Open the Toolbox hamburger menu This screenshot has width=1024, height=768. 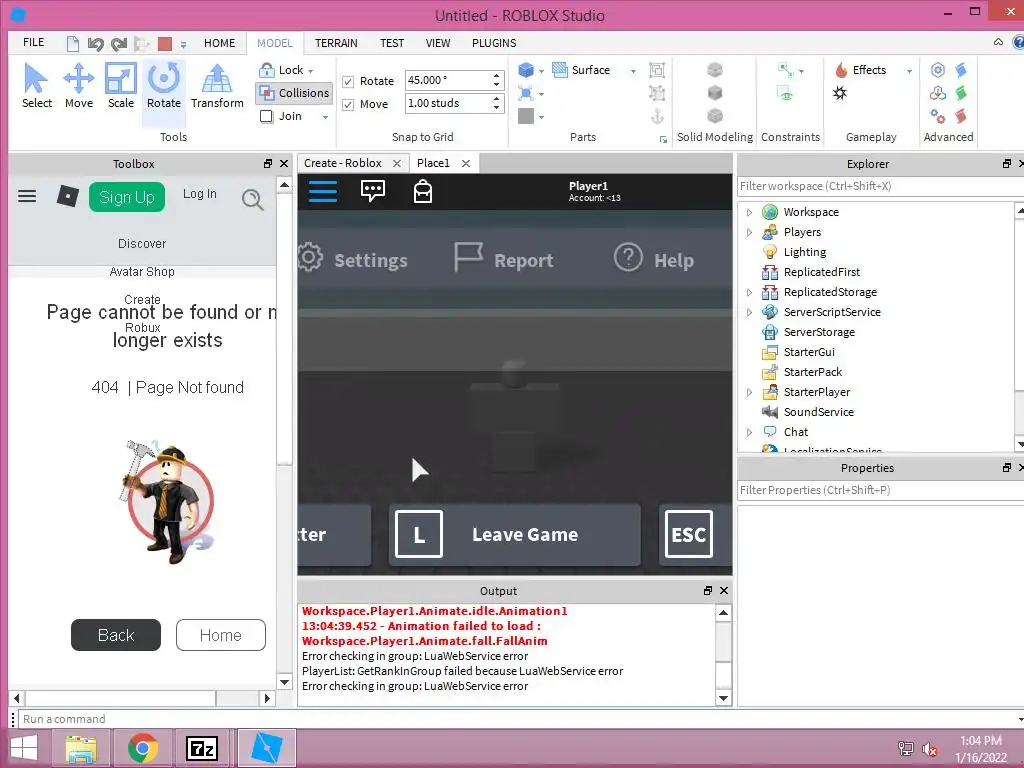tap(27, 196)
